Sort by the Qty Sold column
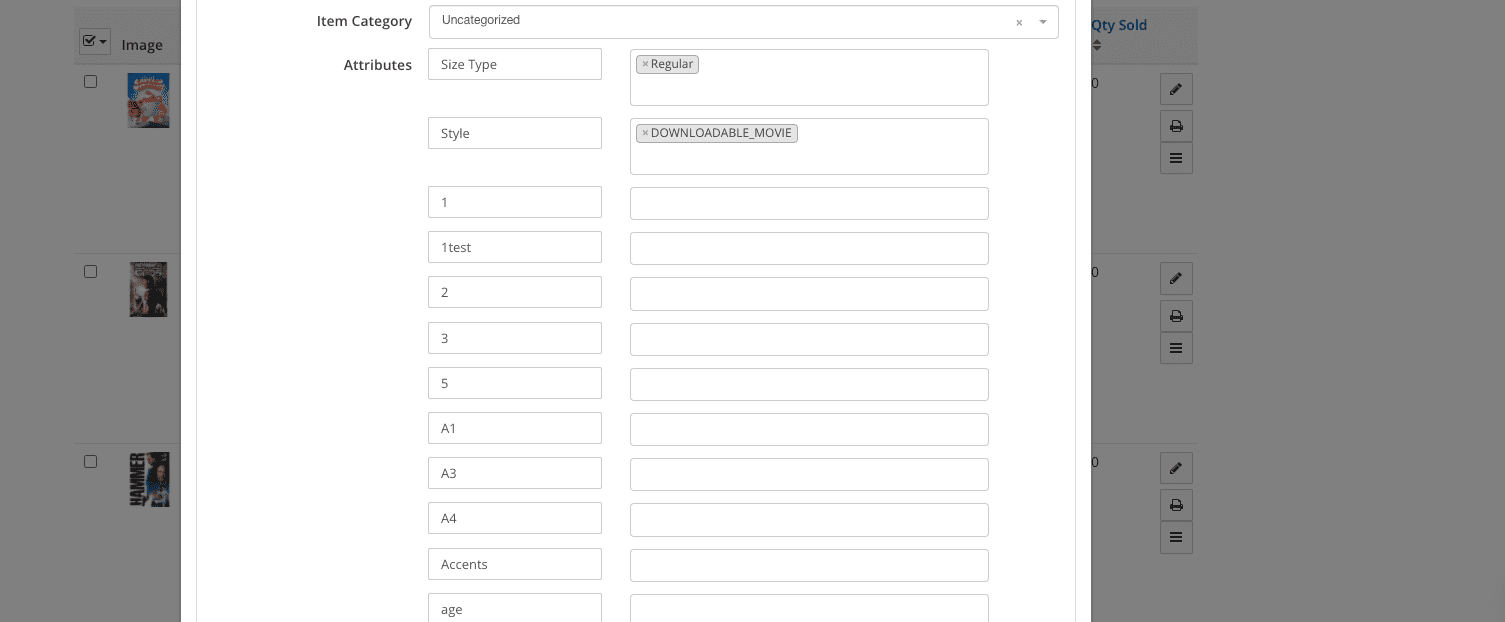The width and height of the screenshot is (1505, 622). click(x=1097, y=45)
